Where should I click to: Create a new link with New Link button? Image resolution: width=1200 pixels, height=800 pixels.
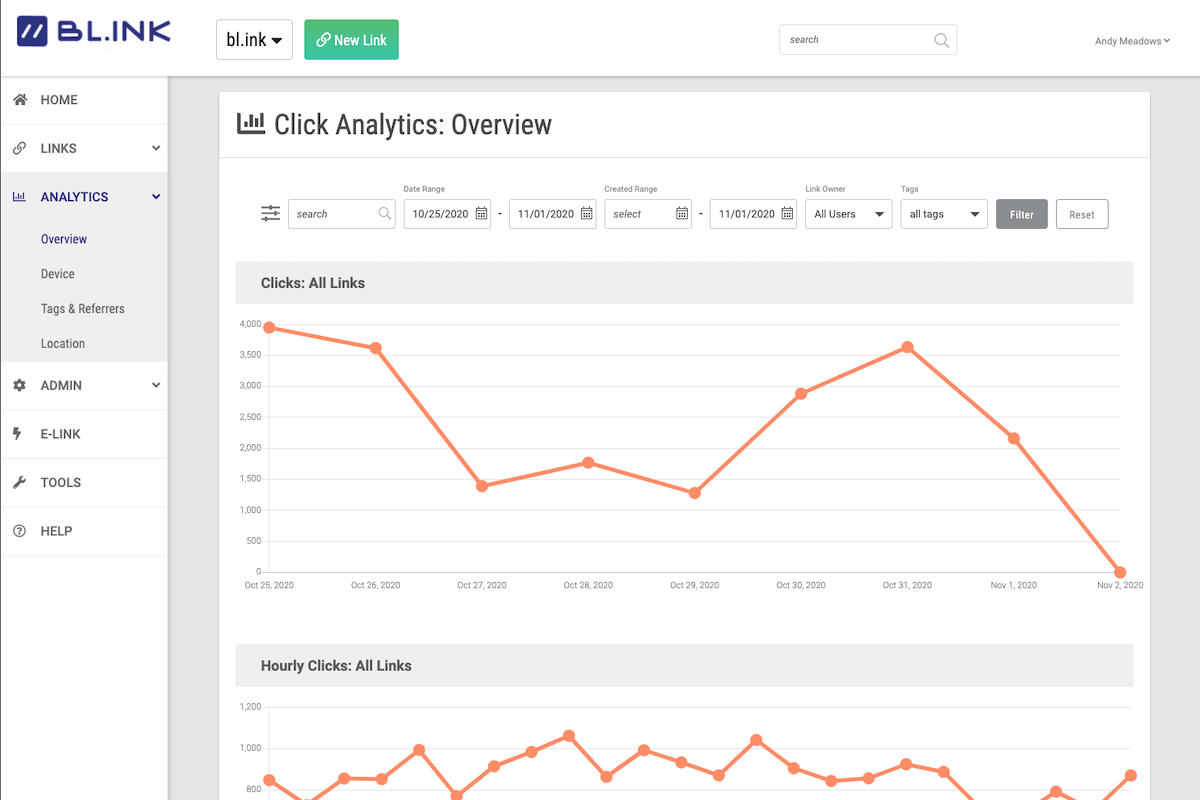351,40
